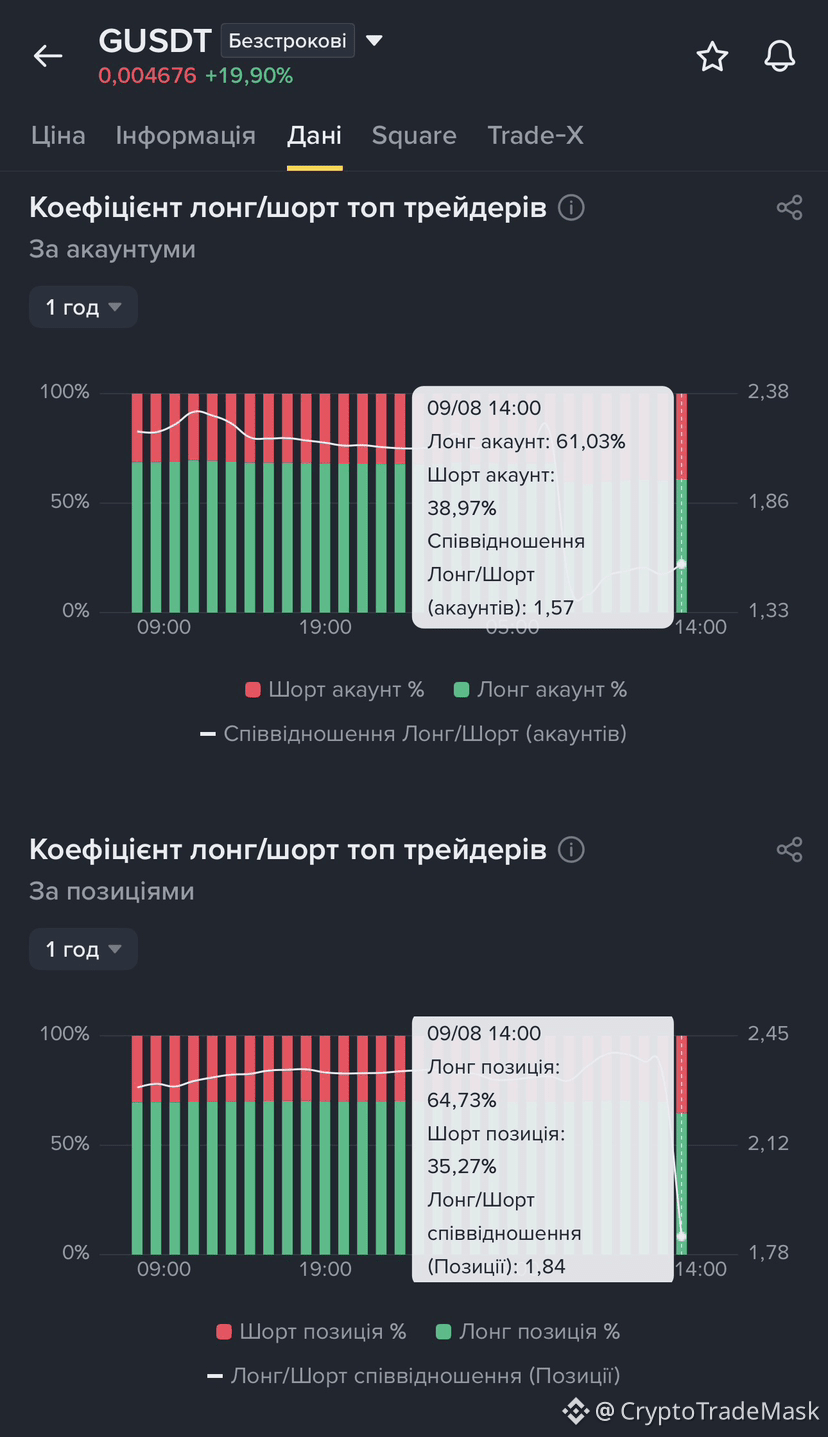Open the 1 год interval dropdown for positions
828x1437 pixels.
click(83, 949)
